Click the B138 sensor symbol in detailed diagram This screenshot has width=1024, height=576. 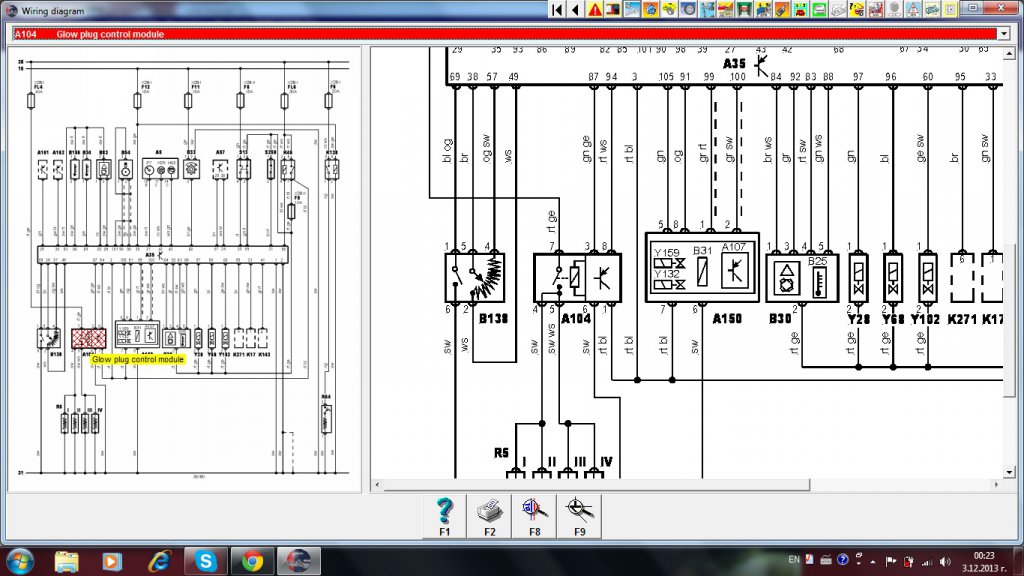[x=475, y=278]
